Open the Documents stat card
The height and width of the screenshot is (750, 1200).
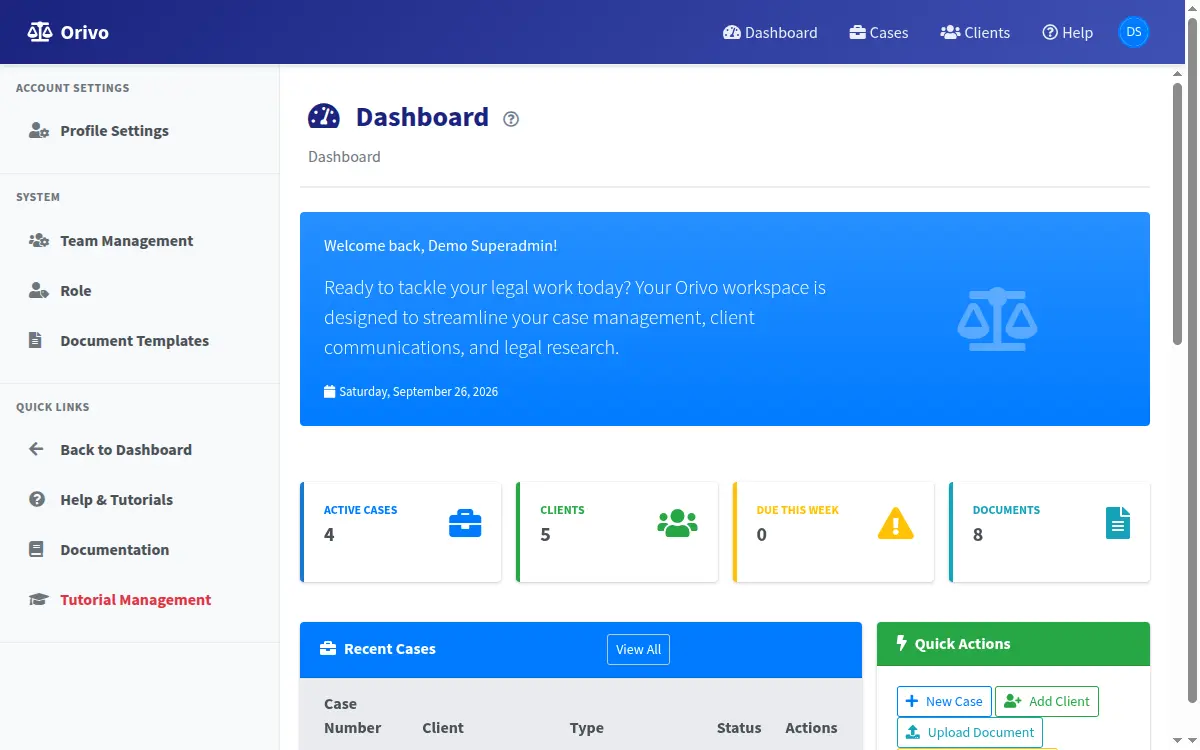point(1049,532)
